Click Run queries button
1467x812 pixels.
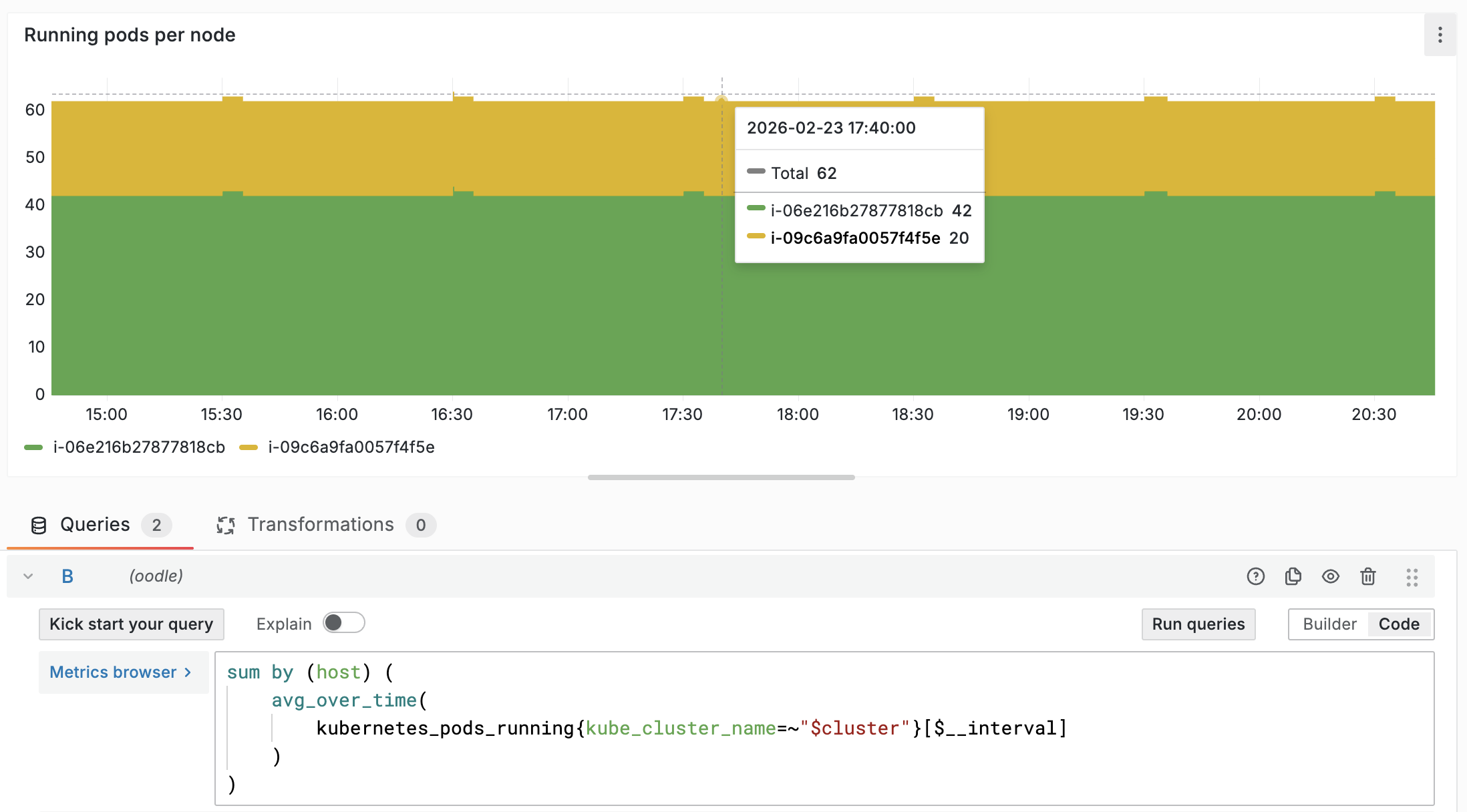click(x=1198, y=624)
